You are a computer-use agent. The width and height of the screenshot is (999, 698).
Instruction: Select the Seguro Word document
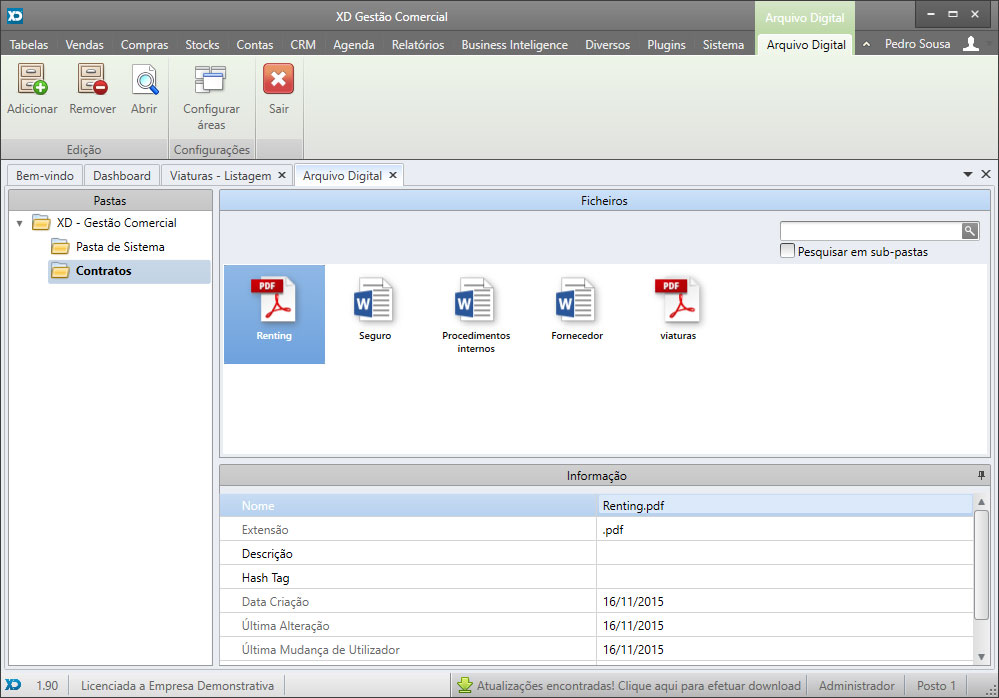click(375, 301)
